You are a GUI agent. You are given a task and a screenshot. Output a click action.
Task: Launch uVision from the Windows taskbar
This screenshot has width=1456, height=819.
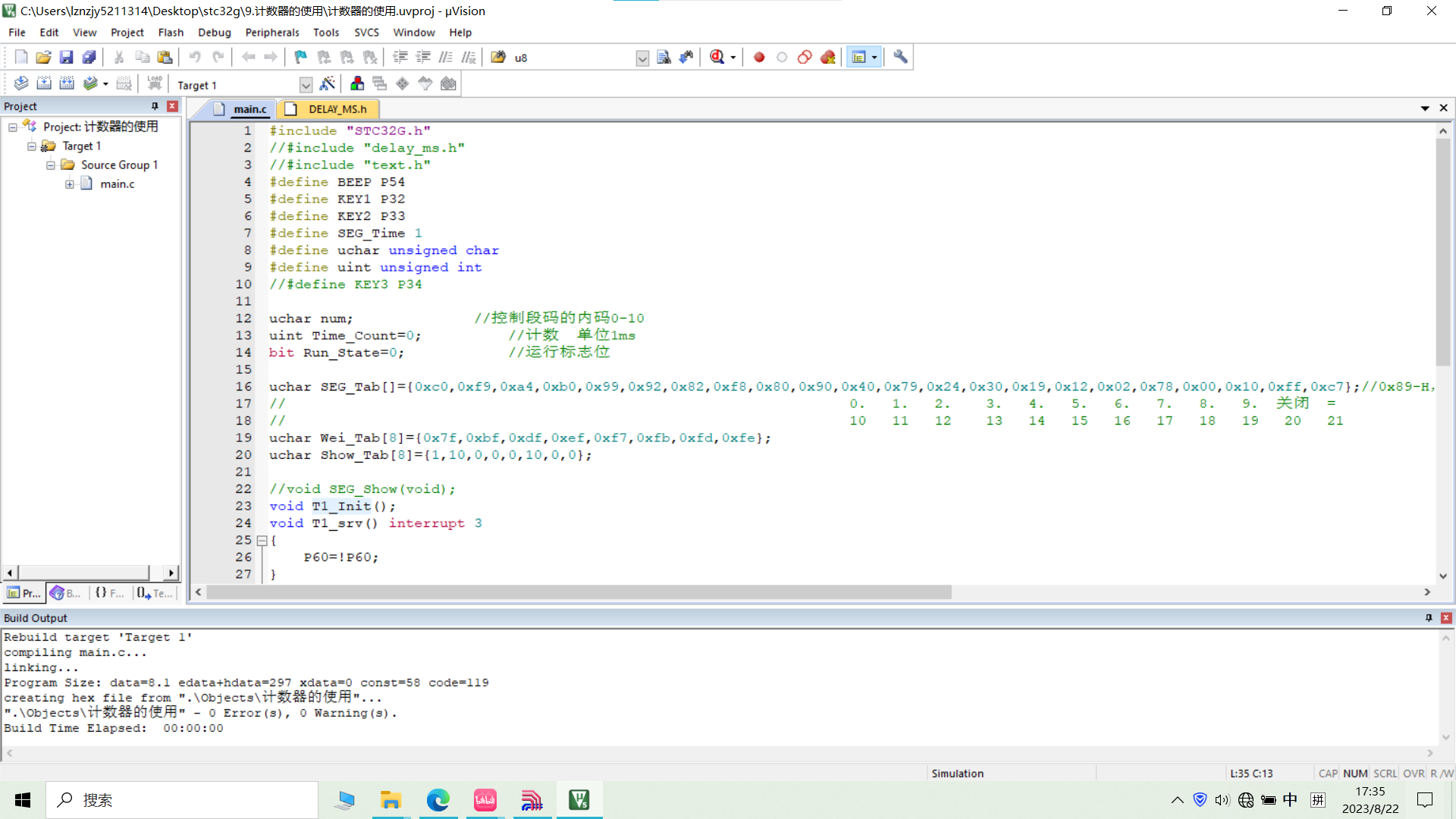(x=579, y=800)
